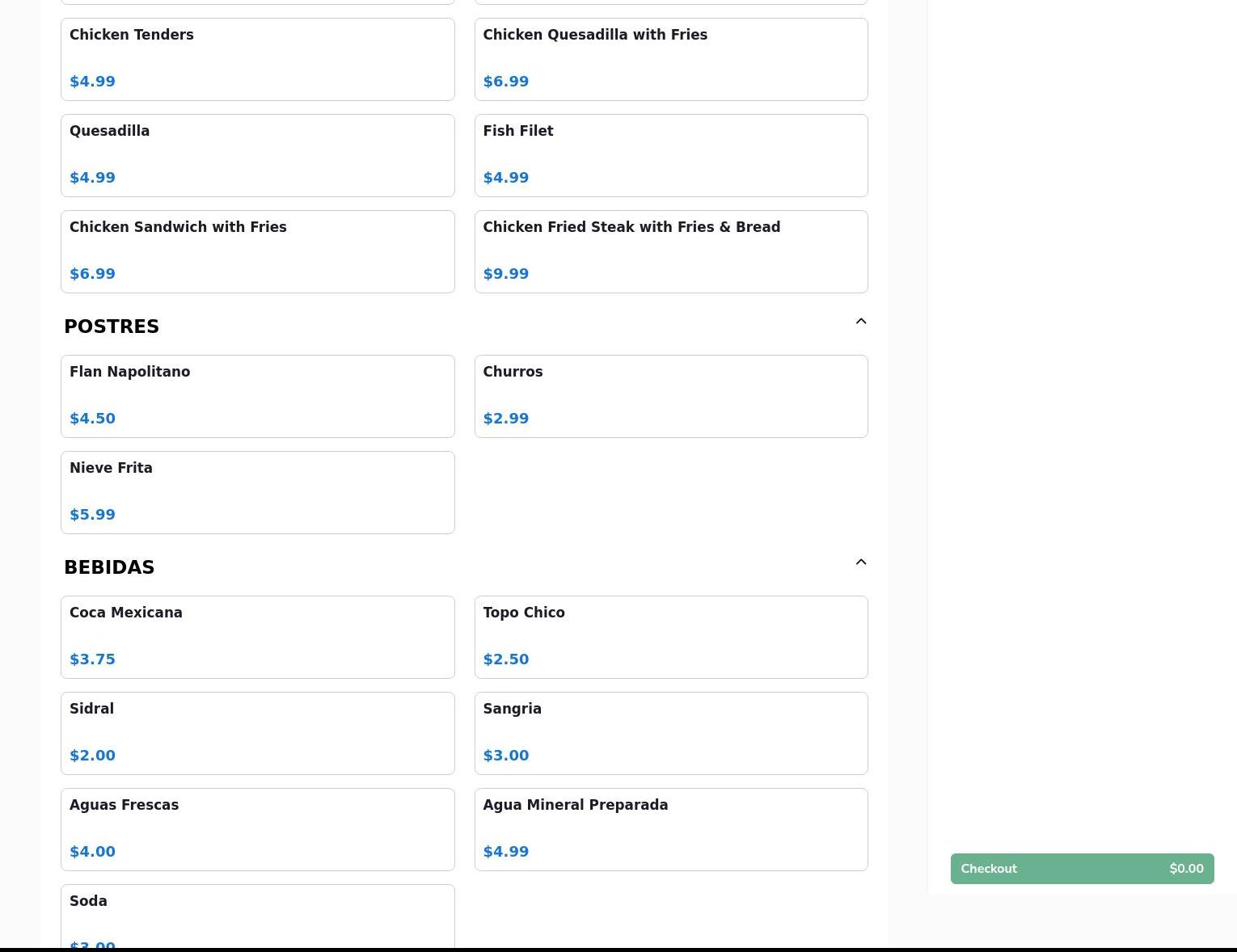Collapse the POSTRES section chevron
Image resolution: width=1237 pixels, height=952 pixels.
click(x=860, y=322)
